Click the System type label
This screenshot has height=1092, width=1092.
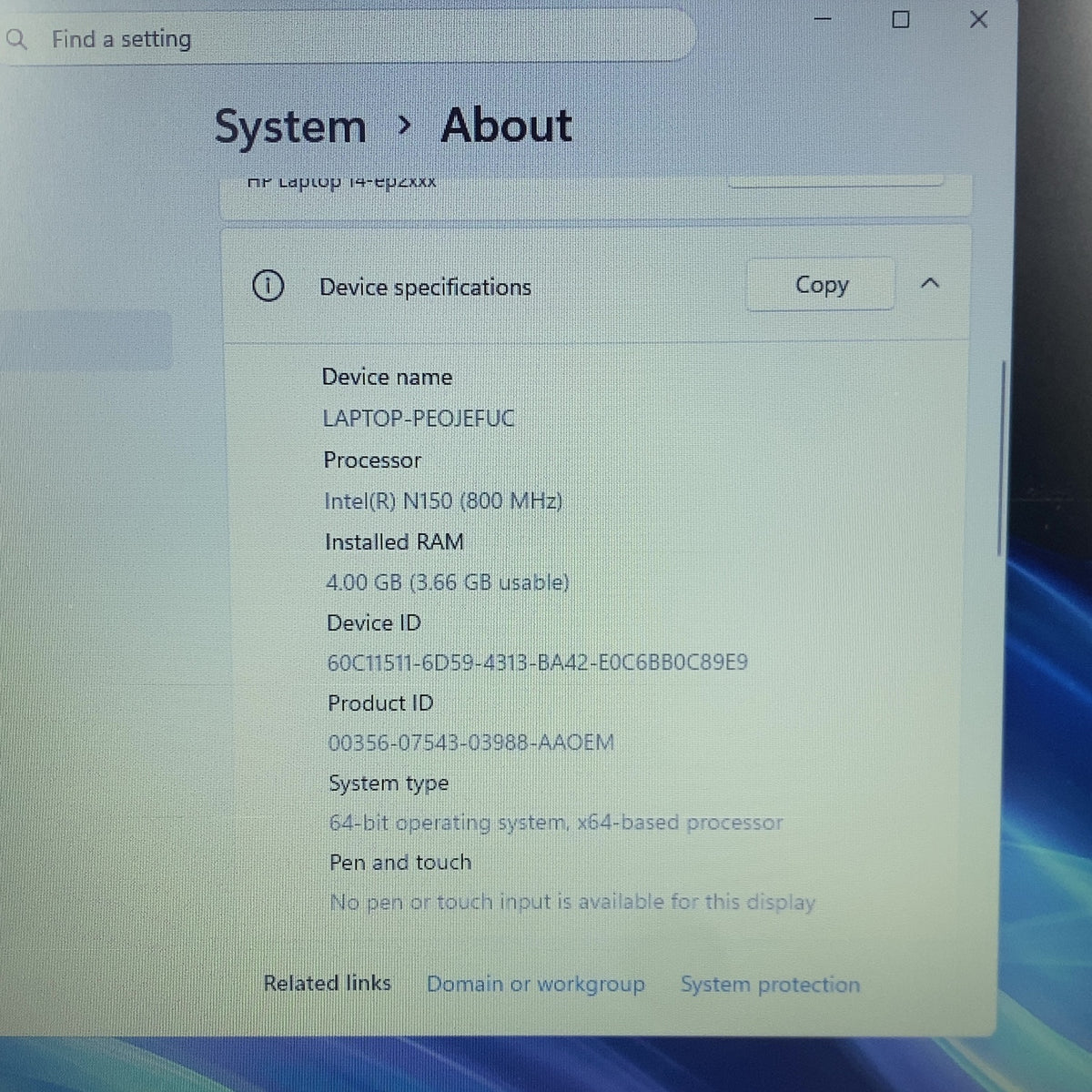[389, 784]
